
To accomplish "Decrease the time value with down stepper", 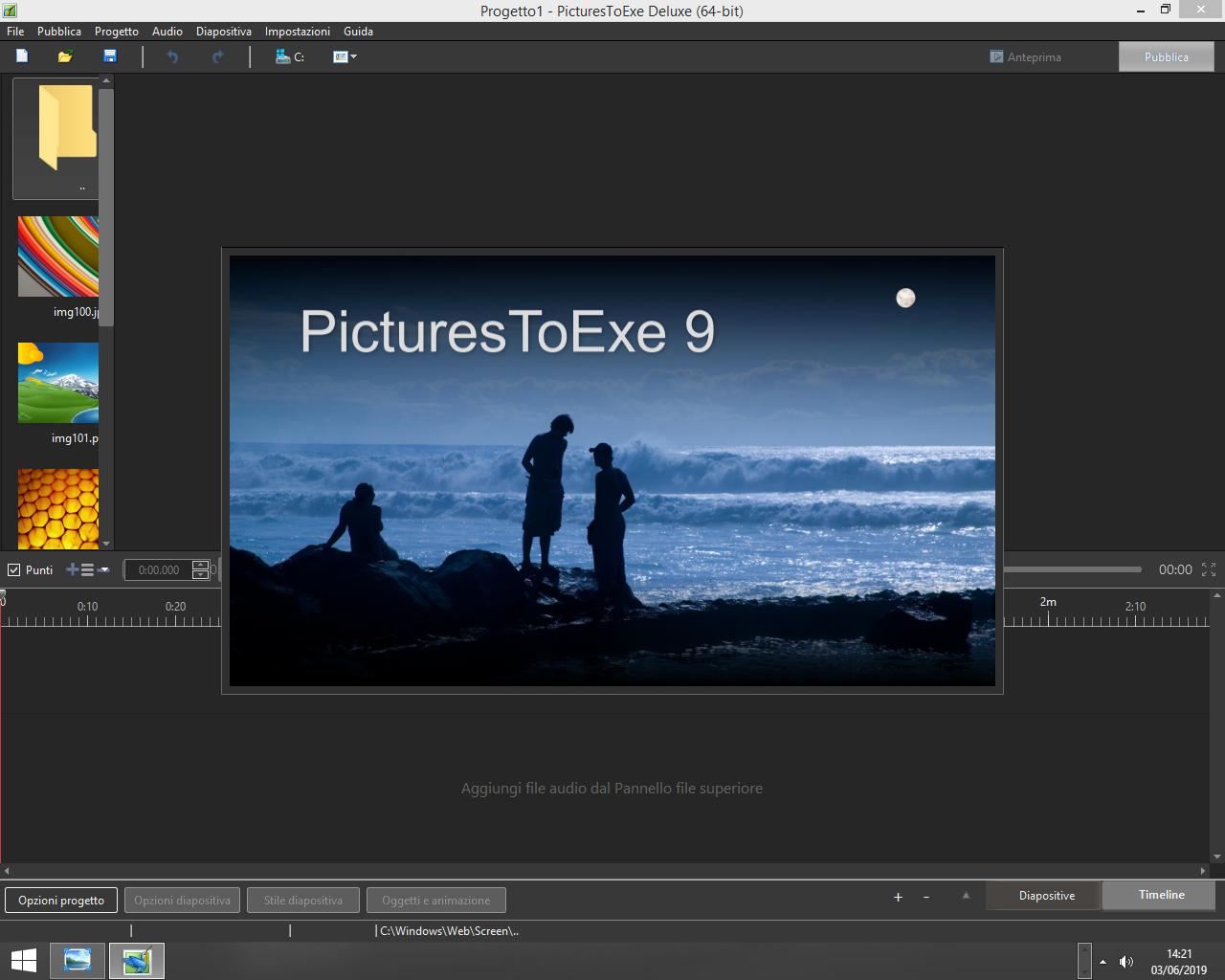I will click(200, 575).
